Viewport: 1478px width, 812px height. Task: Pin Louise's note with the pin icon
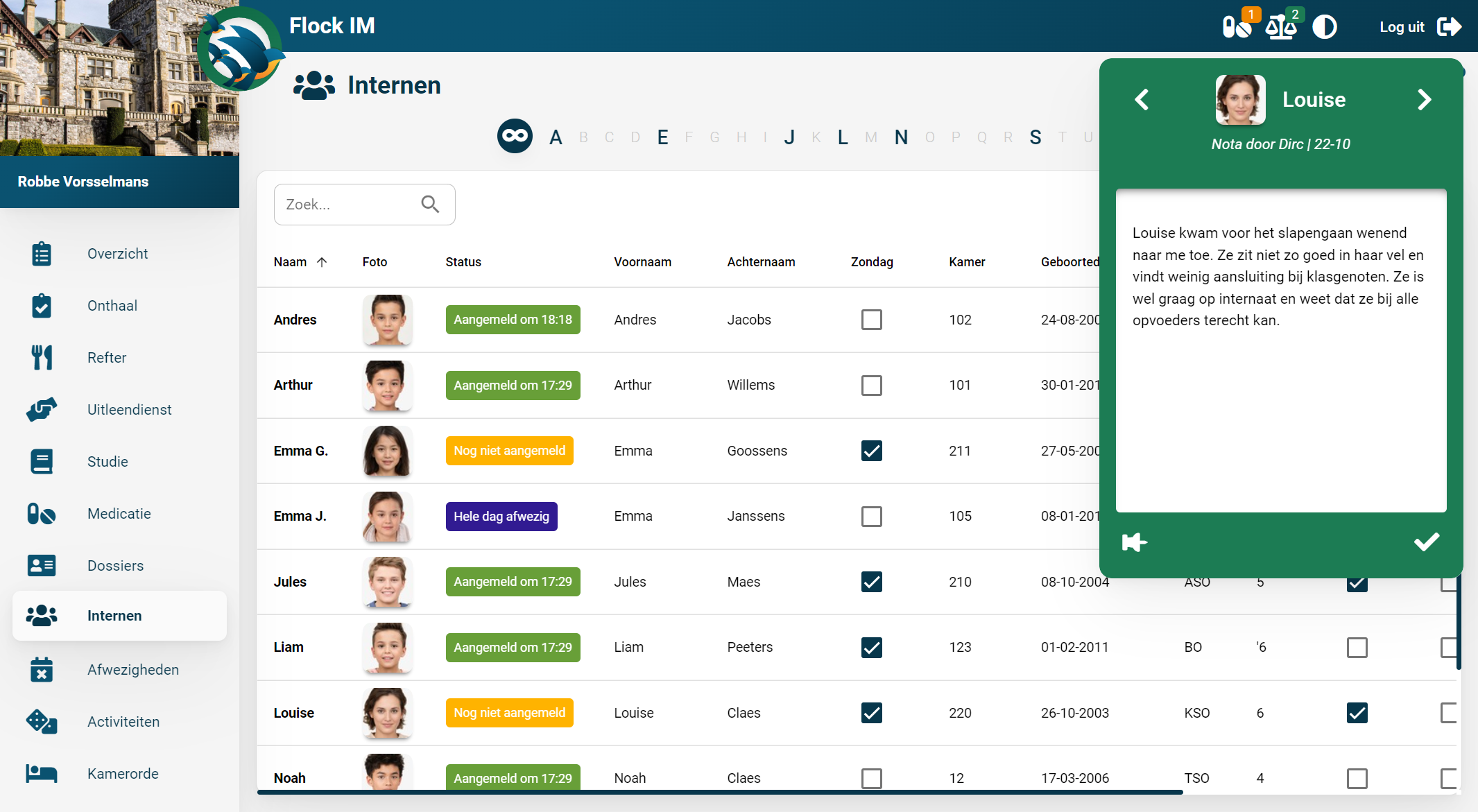pyautogui.click(x=1134, y=542)
